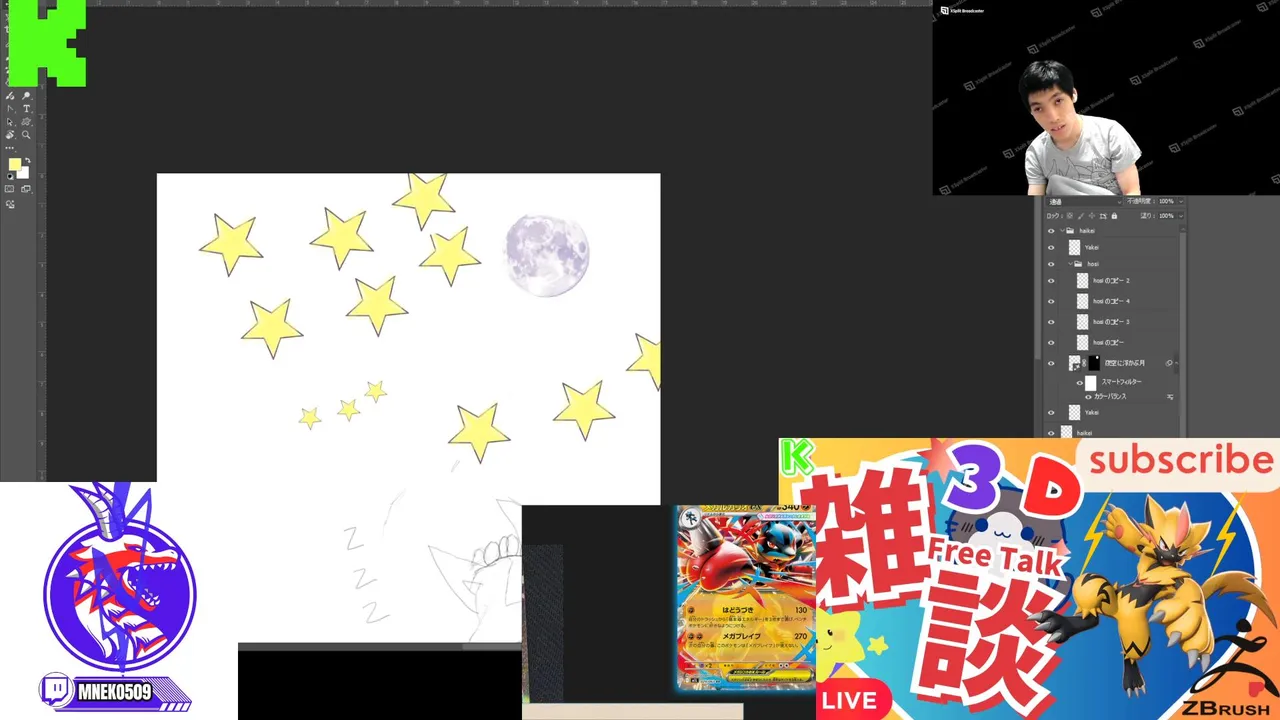Open the opacity dropdown arrow
This screenshot has height=720, width=1280.
click(x=1180, y=201)
